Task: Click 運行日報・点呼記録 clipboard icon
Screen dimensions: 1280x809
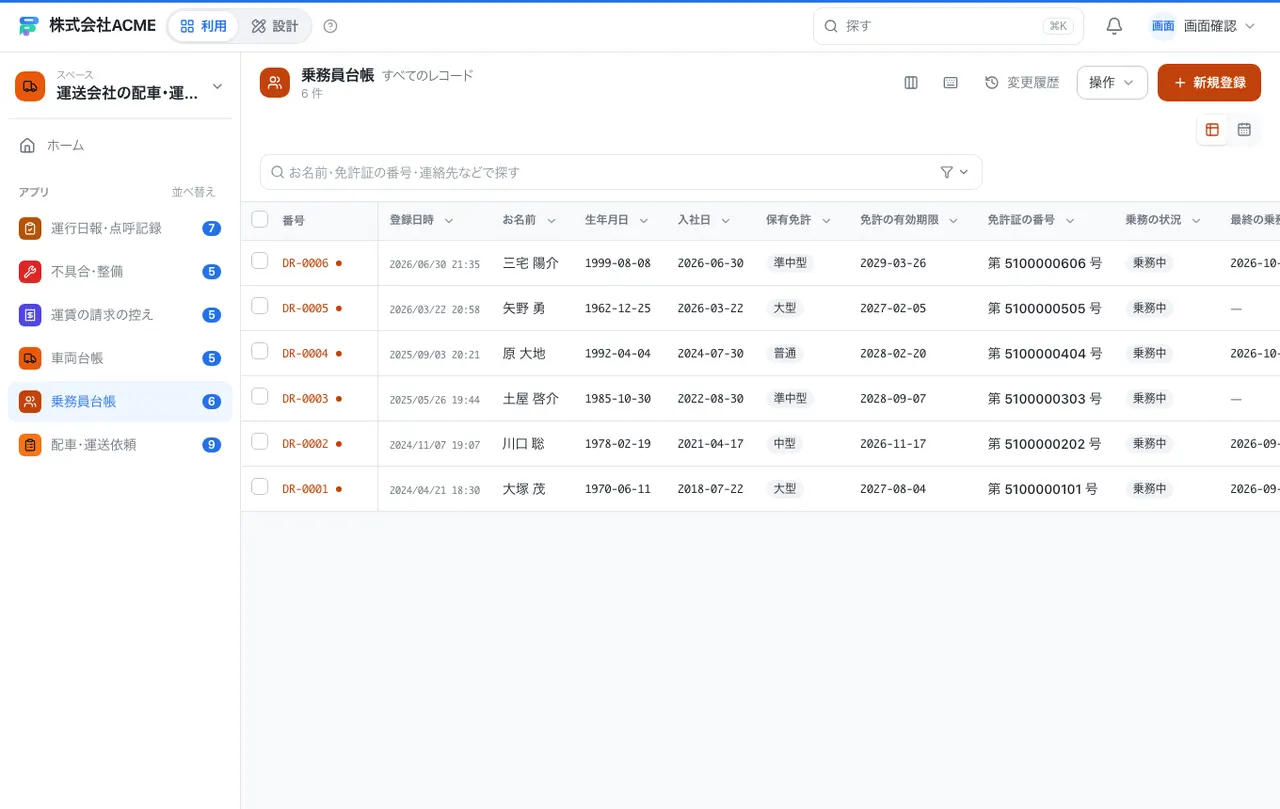Action: click(30, 228)
